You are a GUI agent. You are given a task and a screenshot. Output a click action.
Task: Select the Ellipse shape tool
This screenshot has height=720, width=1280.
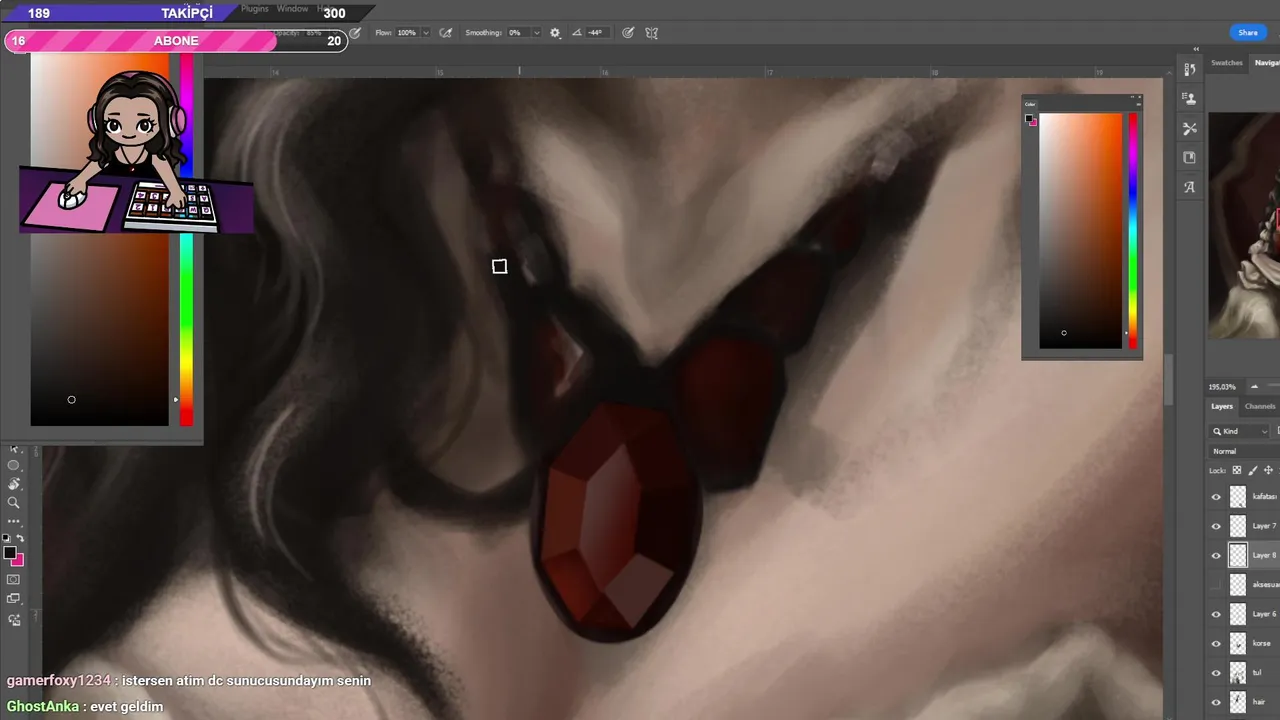click(x=13, y=466)
